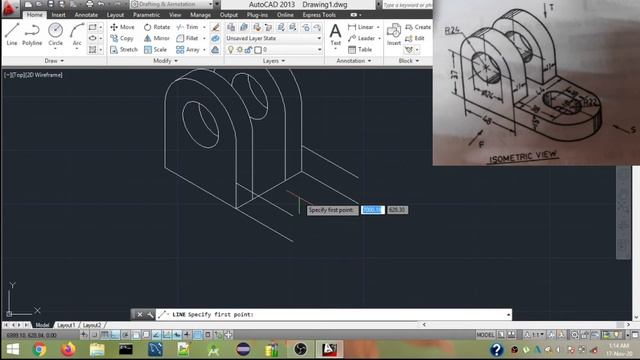Open the AutoCAD application menu
640x360 pixels.
(x=10, y=9)
